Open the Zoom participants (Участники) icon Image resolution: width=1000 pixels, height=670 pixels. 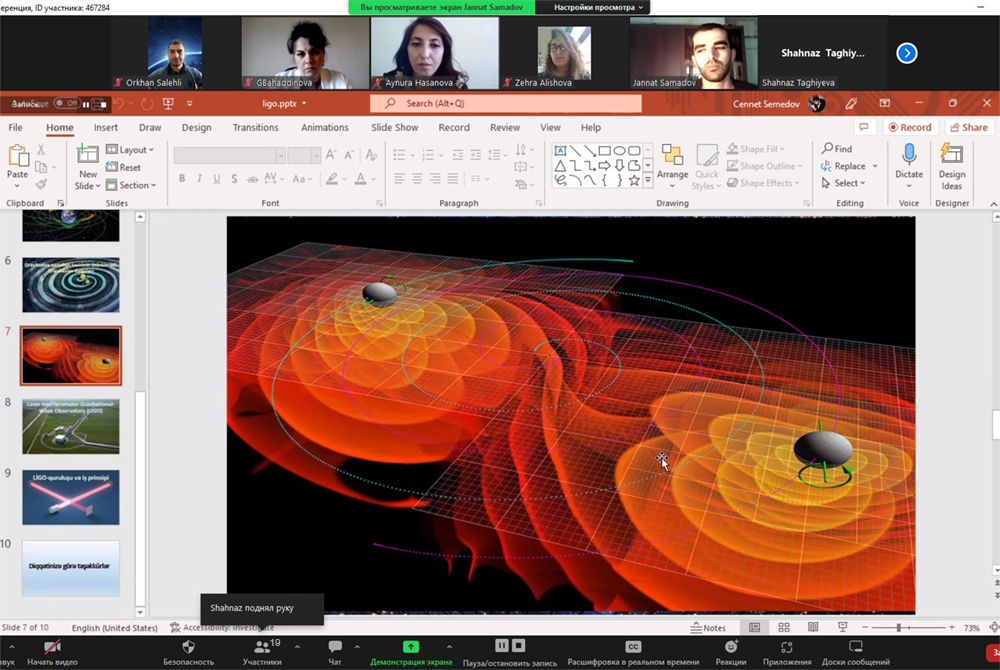pos(262,647)
